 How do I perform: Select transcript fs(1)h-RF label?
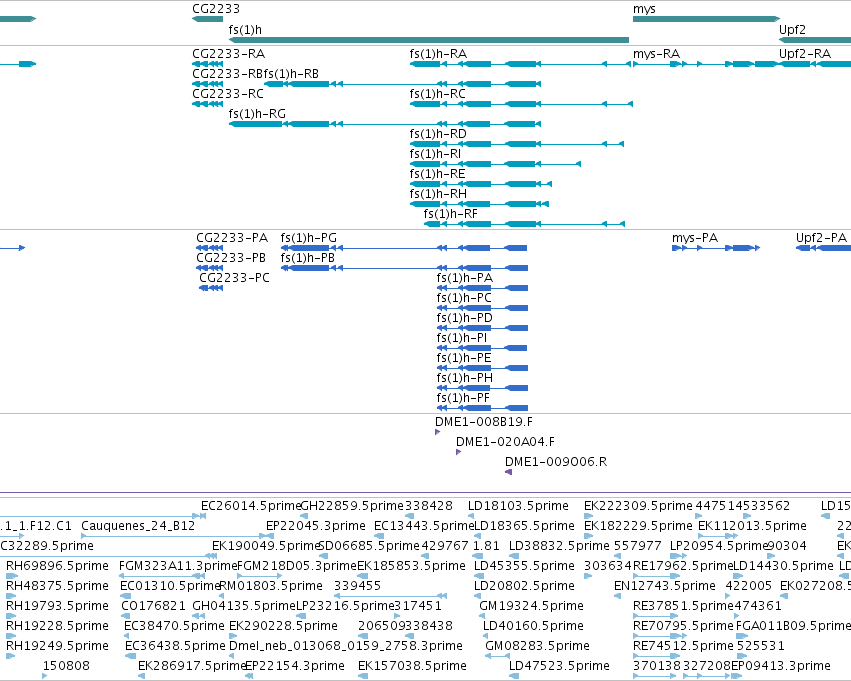(x=450, y=214)
